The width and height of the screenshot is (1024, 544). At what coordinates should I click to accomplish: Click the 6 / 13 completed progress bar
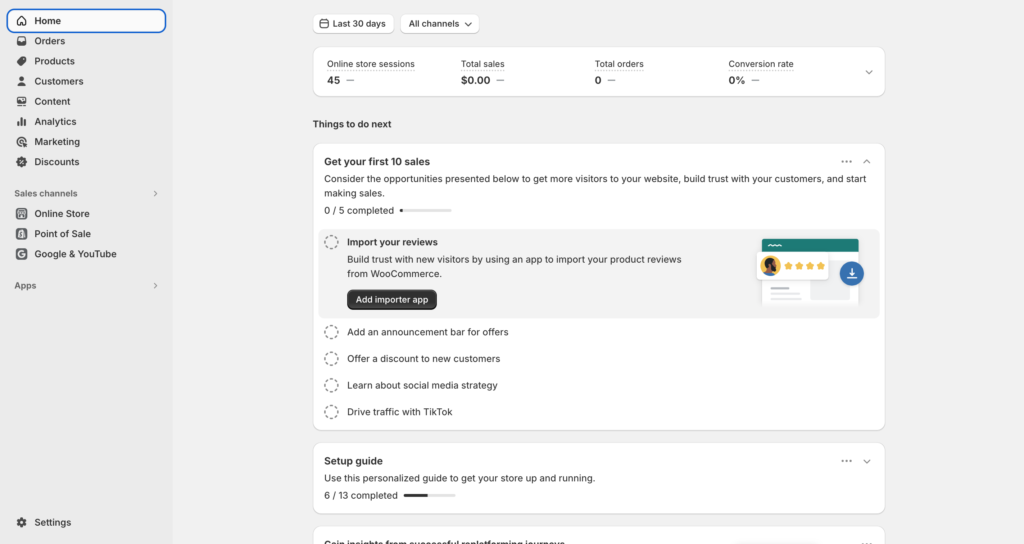point(429,496)
